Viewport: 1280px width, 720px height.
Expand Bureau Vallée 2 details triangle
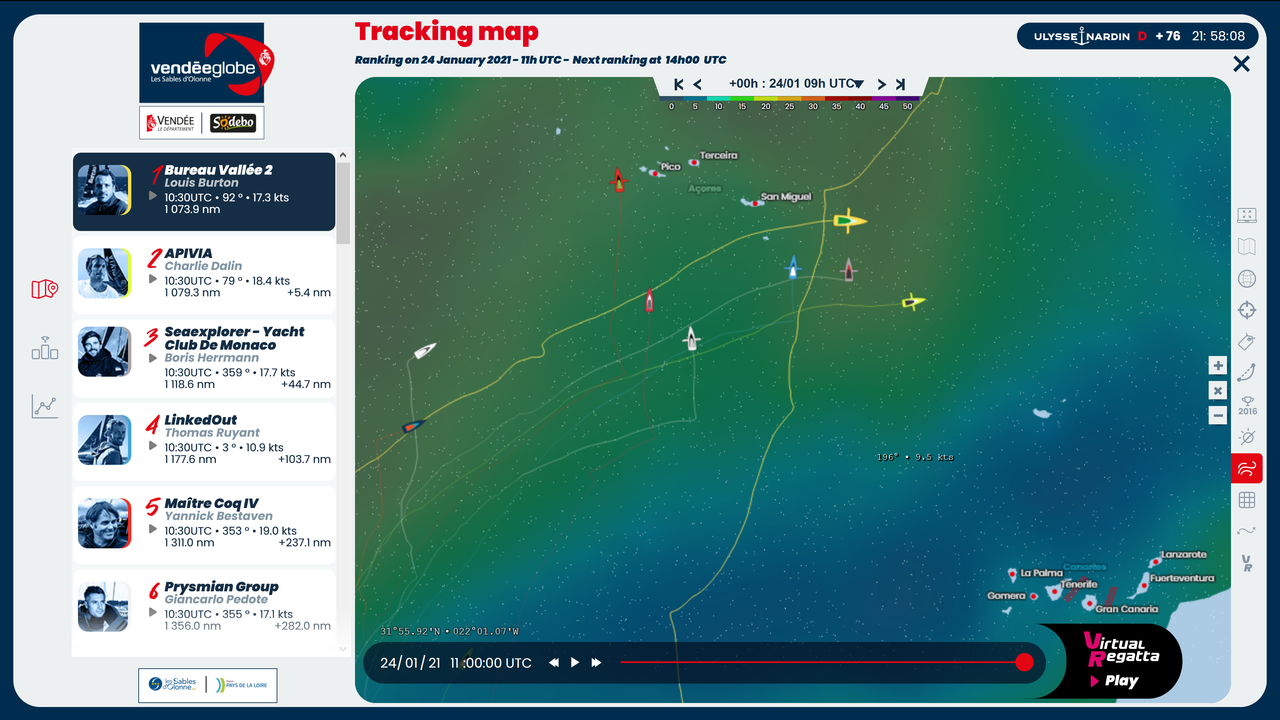click(153, 196)
